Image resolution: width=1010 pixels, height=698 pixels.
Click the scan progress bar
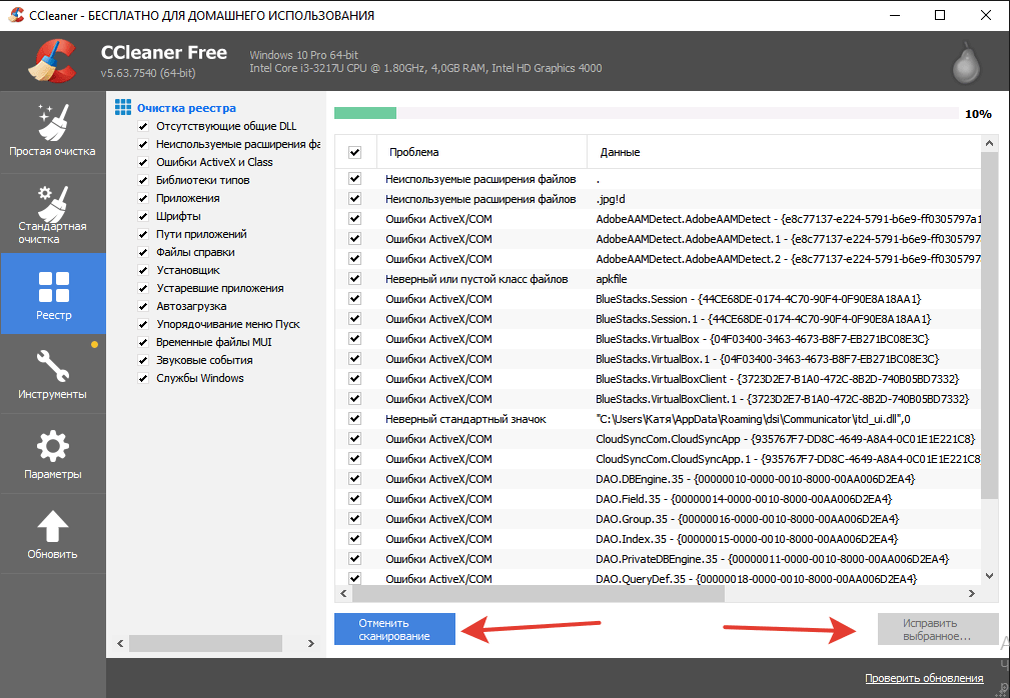[x=646, y=113]
